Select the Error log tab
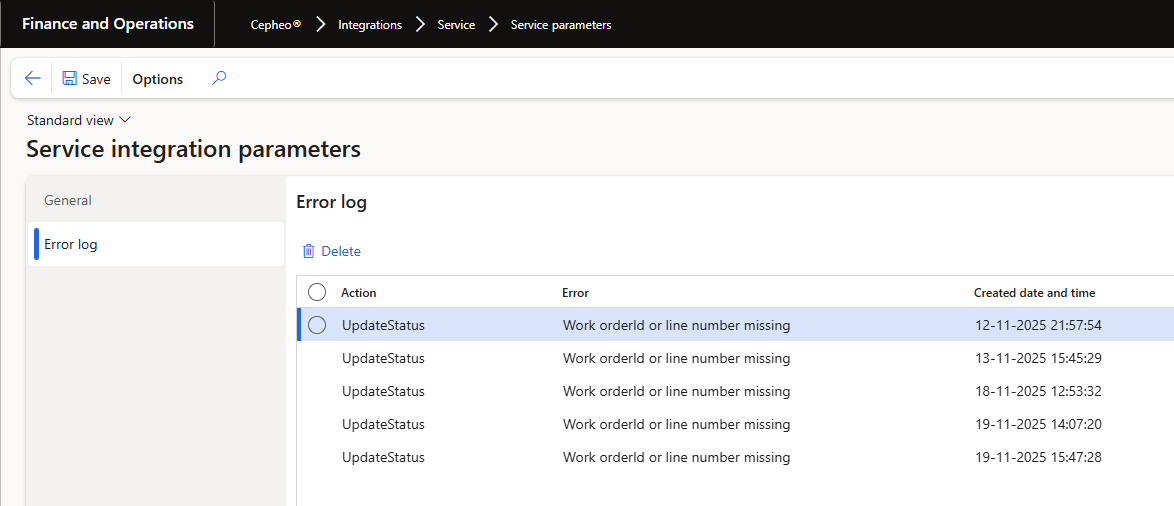 [x=71, y=244]
